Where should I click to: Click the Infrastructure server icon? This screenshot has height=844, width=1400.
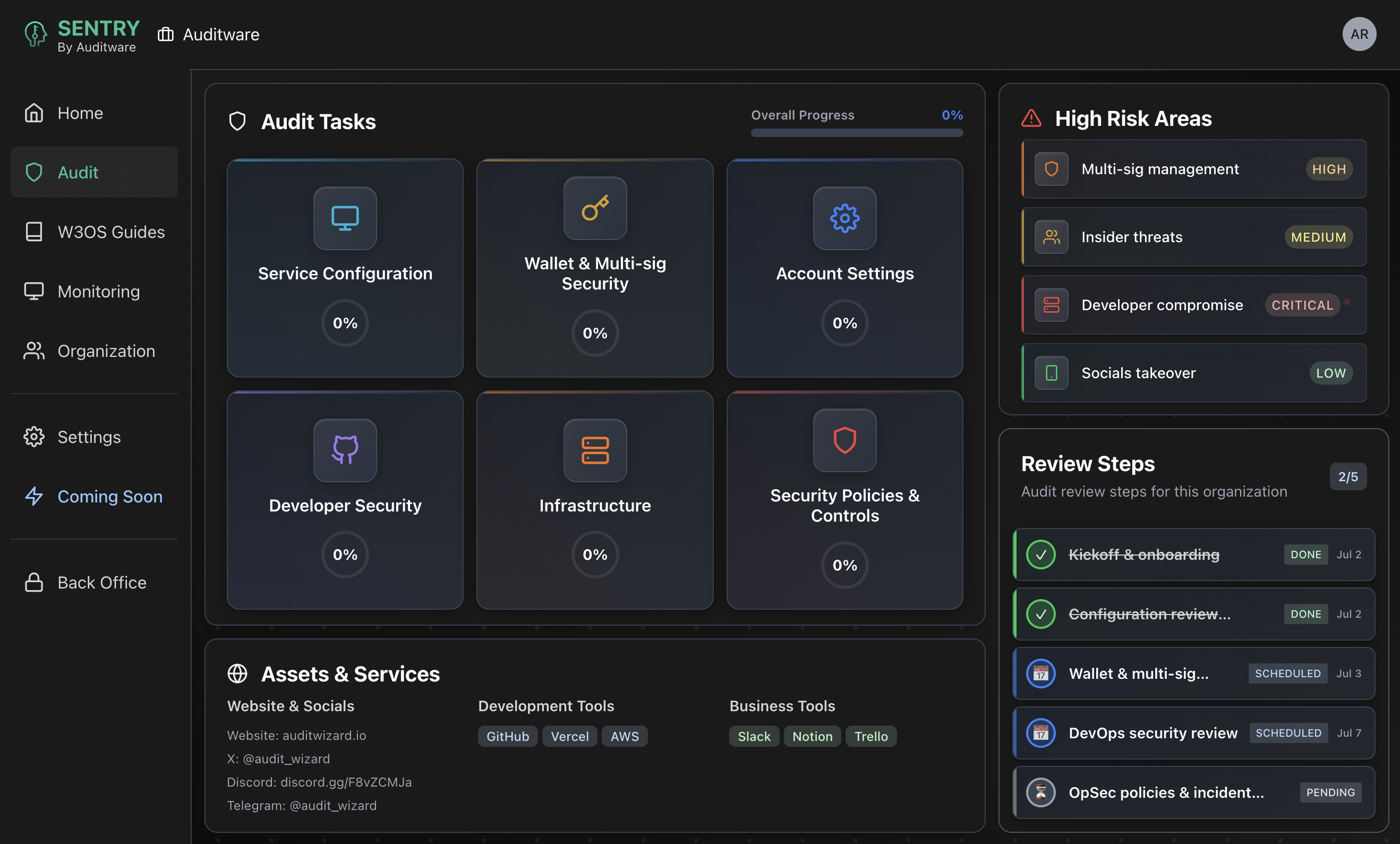[x=595, y=450]
